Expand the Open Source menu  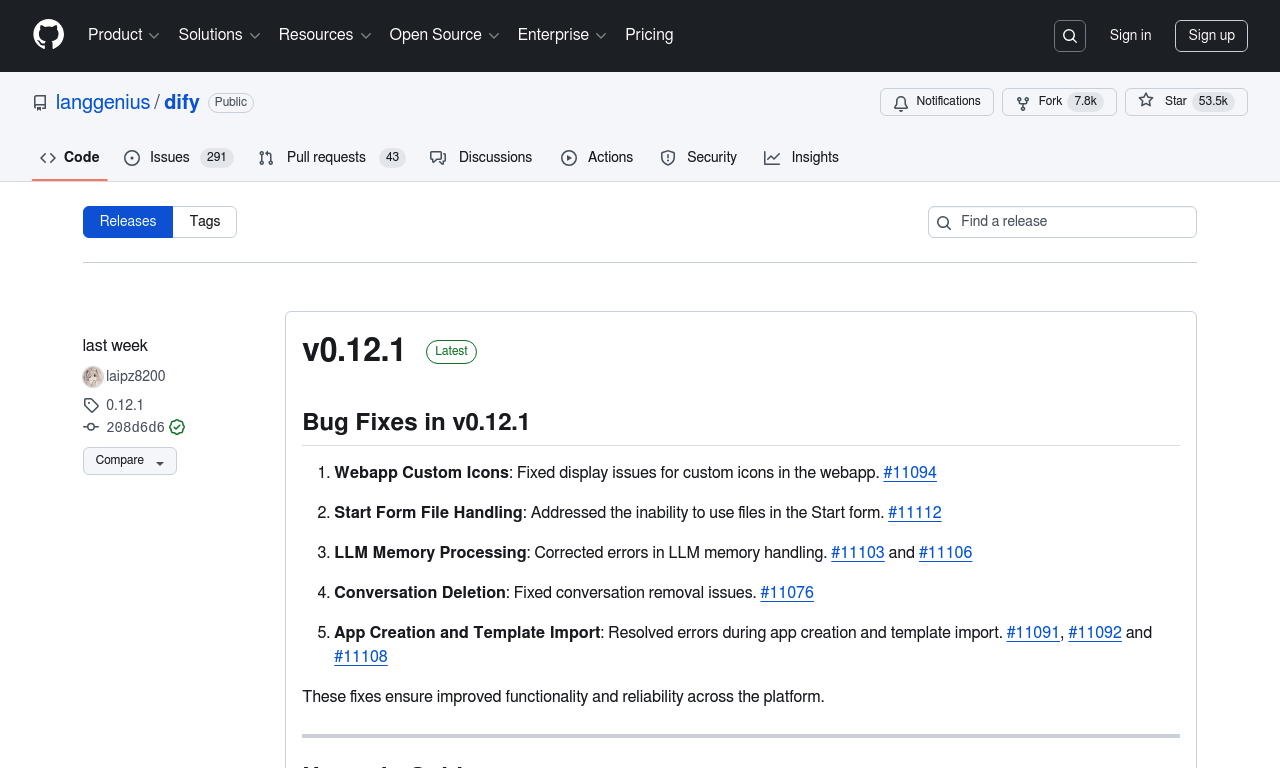click(445, 35)
